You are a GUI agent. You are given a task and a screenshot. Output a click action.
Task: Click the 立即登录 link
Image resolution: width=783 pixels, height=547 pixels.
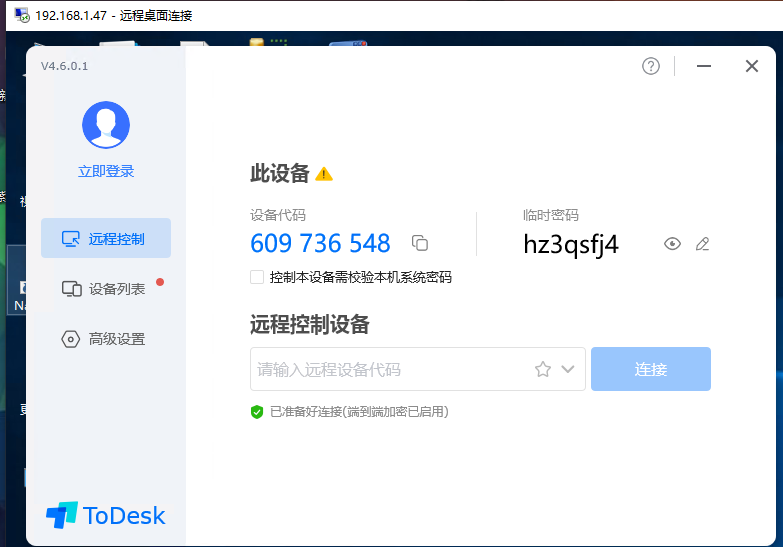pyautogui.click(x=106, y=171)
